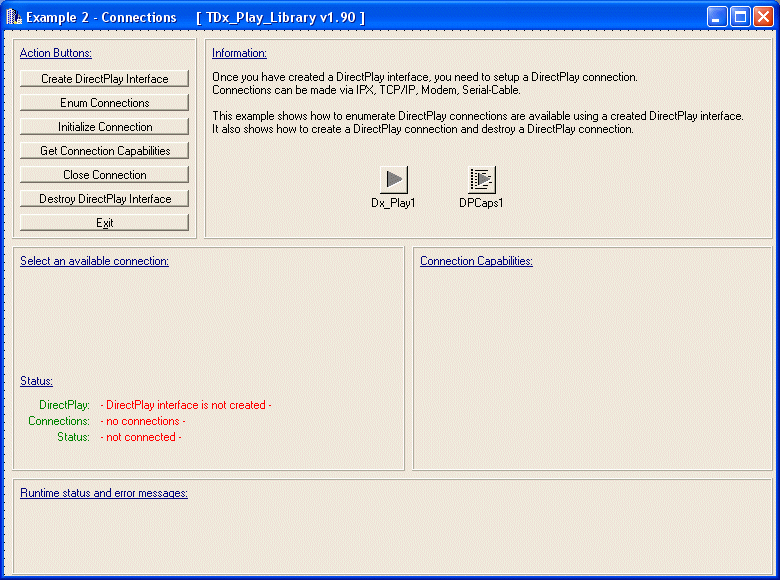
Task: Click 'DirectPlay interface is not created' text
Action: click(x=186, y=405)
